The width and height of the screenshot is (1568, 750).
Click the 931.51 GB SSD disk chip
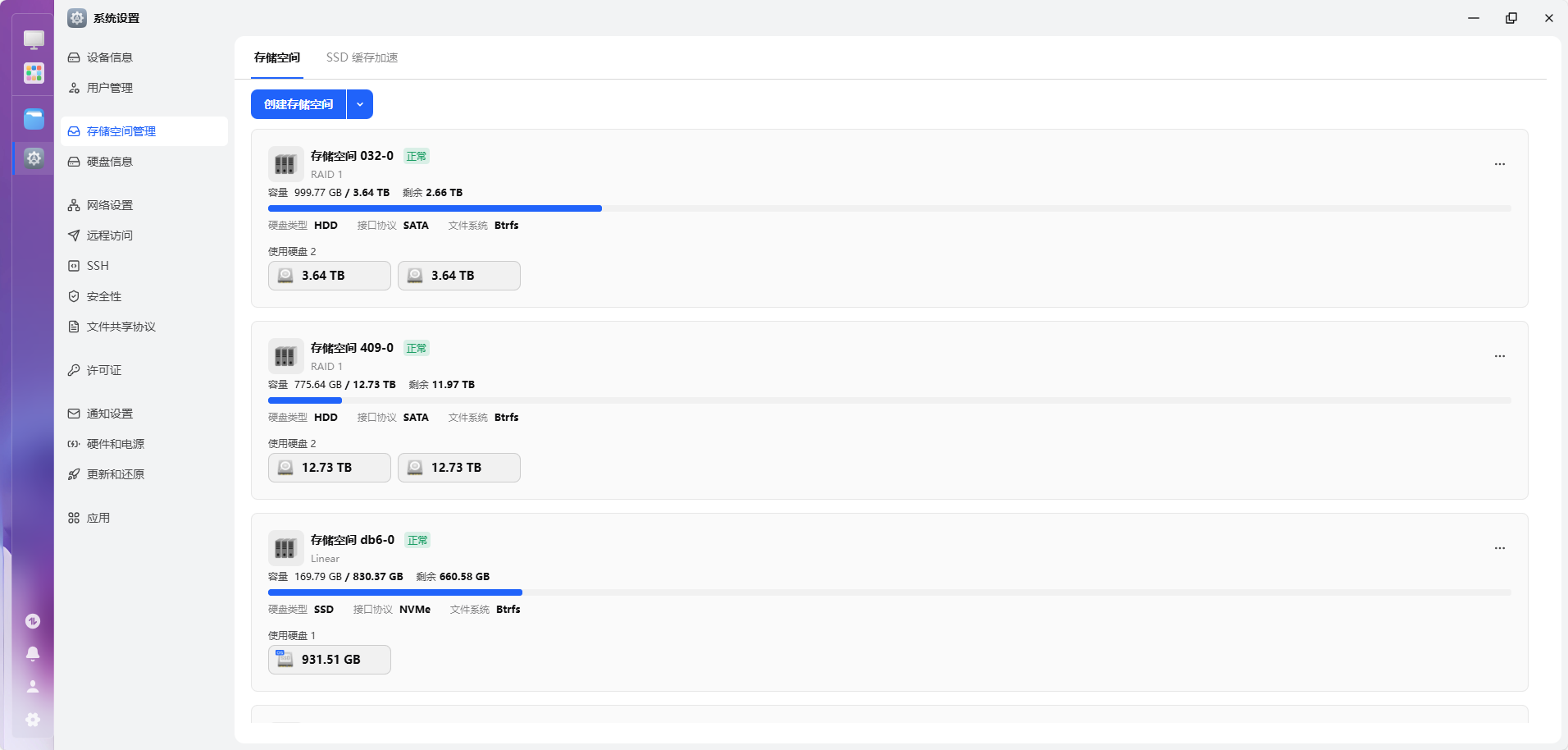pos(330,660)
